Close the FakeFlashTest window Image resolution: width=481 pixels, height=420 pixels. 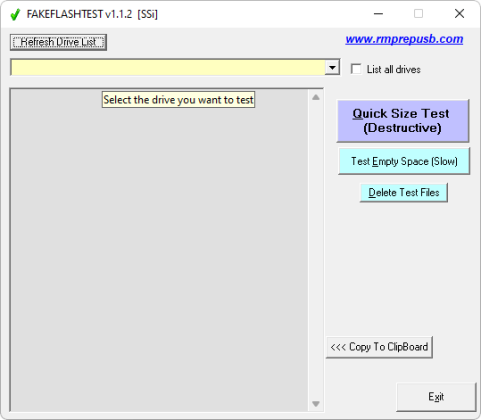[459, 14]
